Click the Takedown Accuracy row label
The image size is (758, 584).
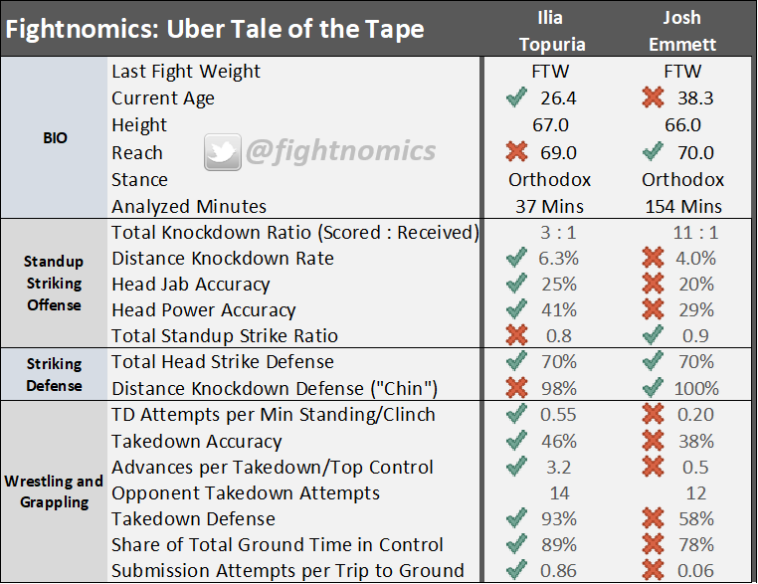point(196,441)
